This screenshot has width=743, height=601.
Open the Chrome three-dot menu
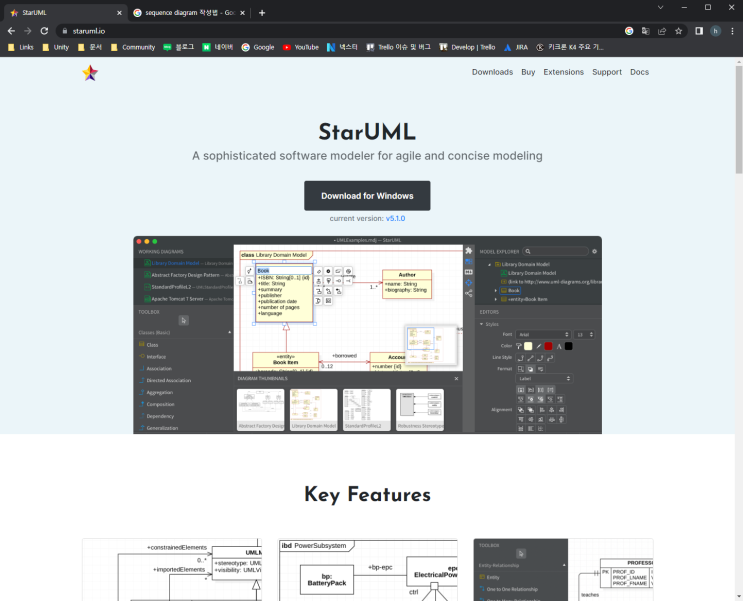(732, 31)
